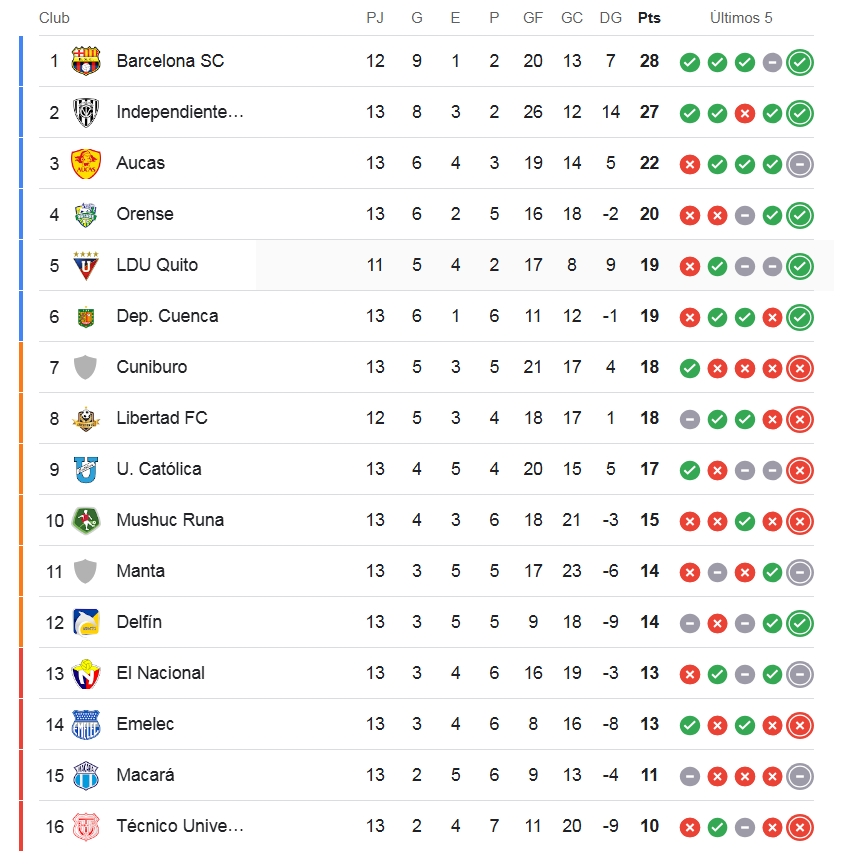
Task: Click the El Nacional team logo
Action: [86, 673]
